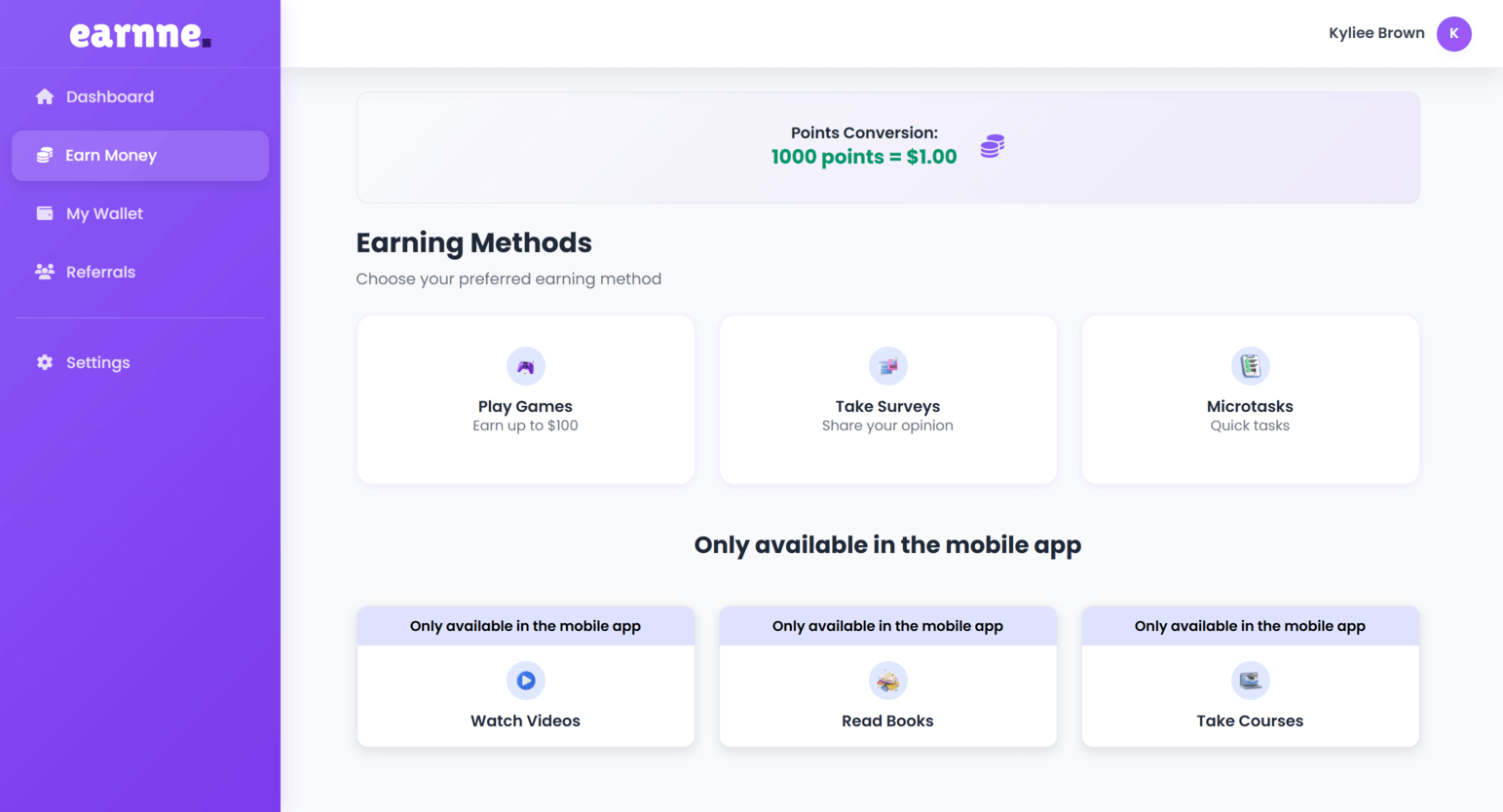Open the Dashboard menu item
This screenshot has width=1503, height=812.
click(110, 96)
